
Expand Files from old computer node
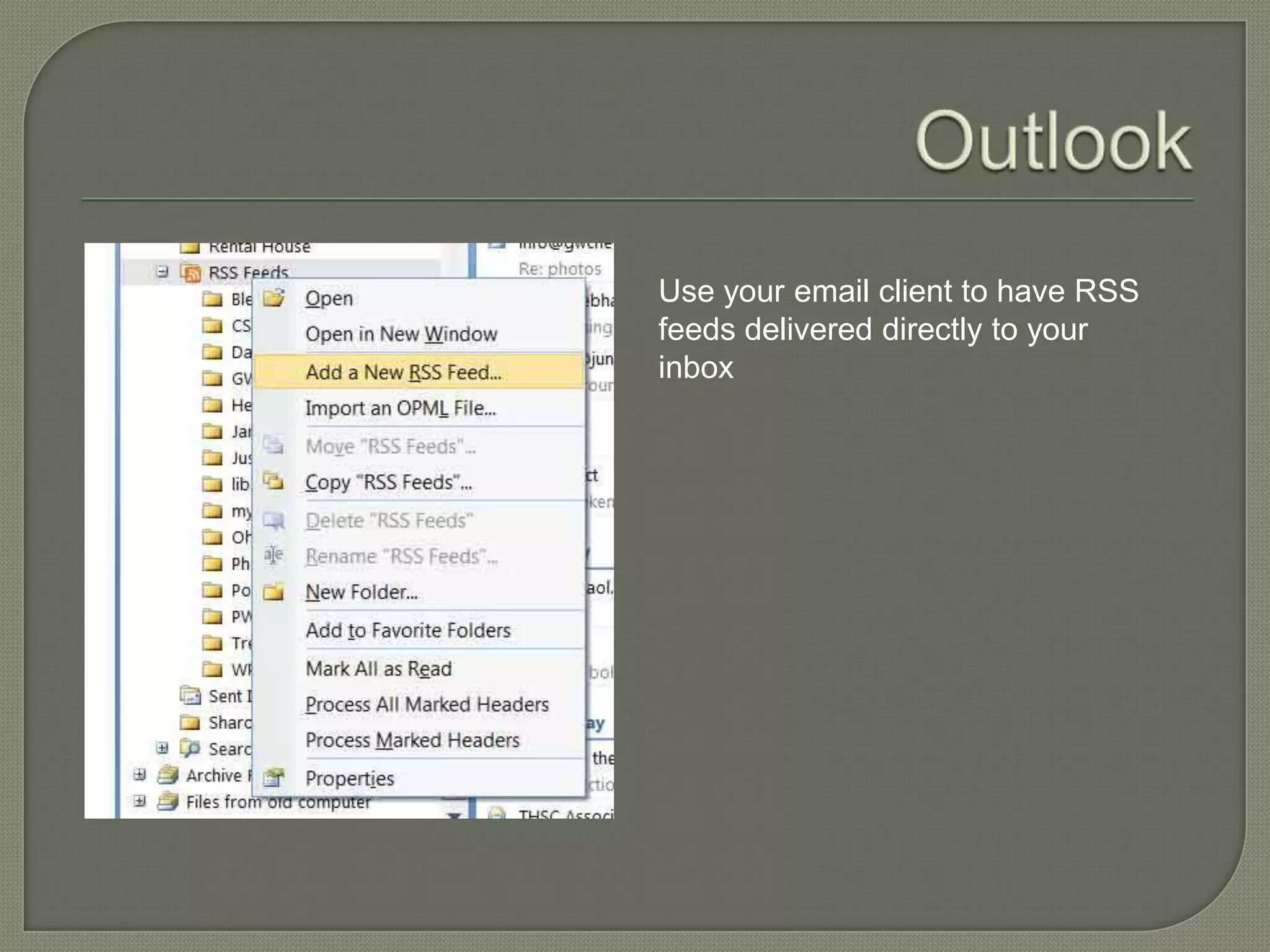(x=140, y=801)
